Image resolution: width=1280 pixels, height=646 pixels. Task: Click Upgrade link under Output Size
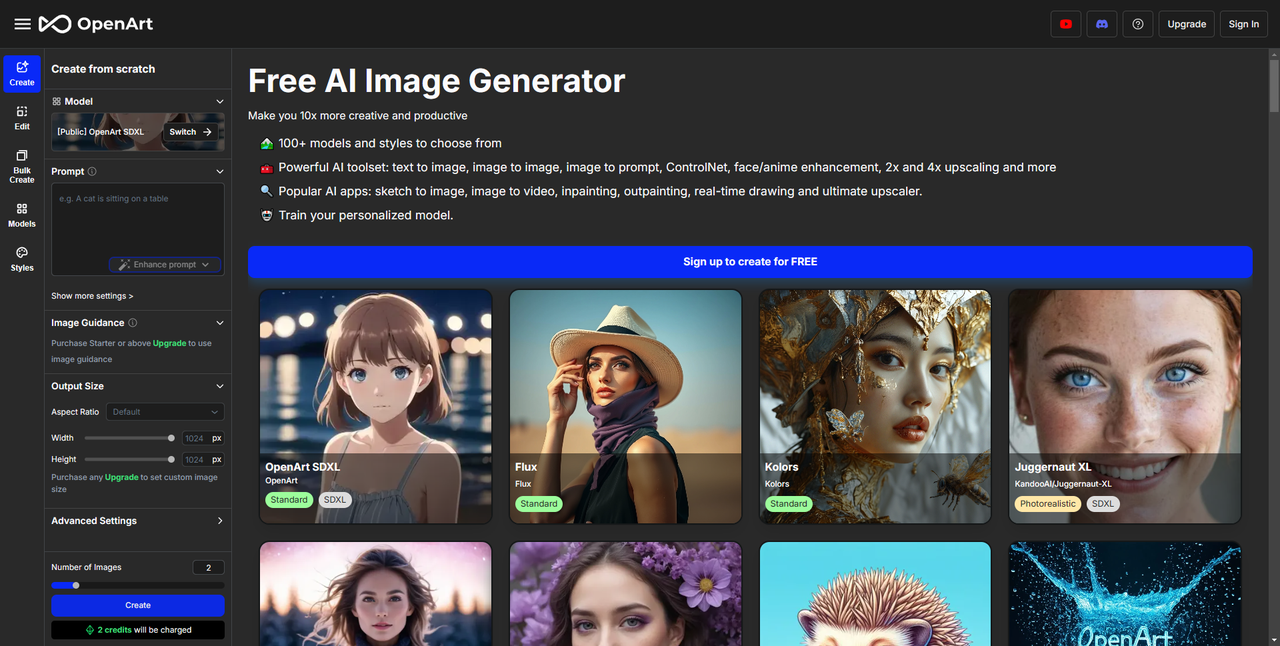[x=122, y=477]
